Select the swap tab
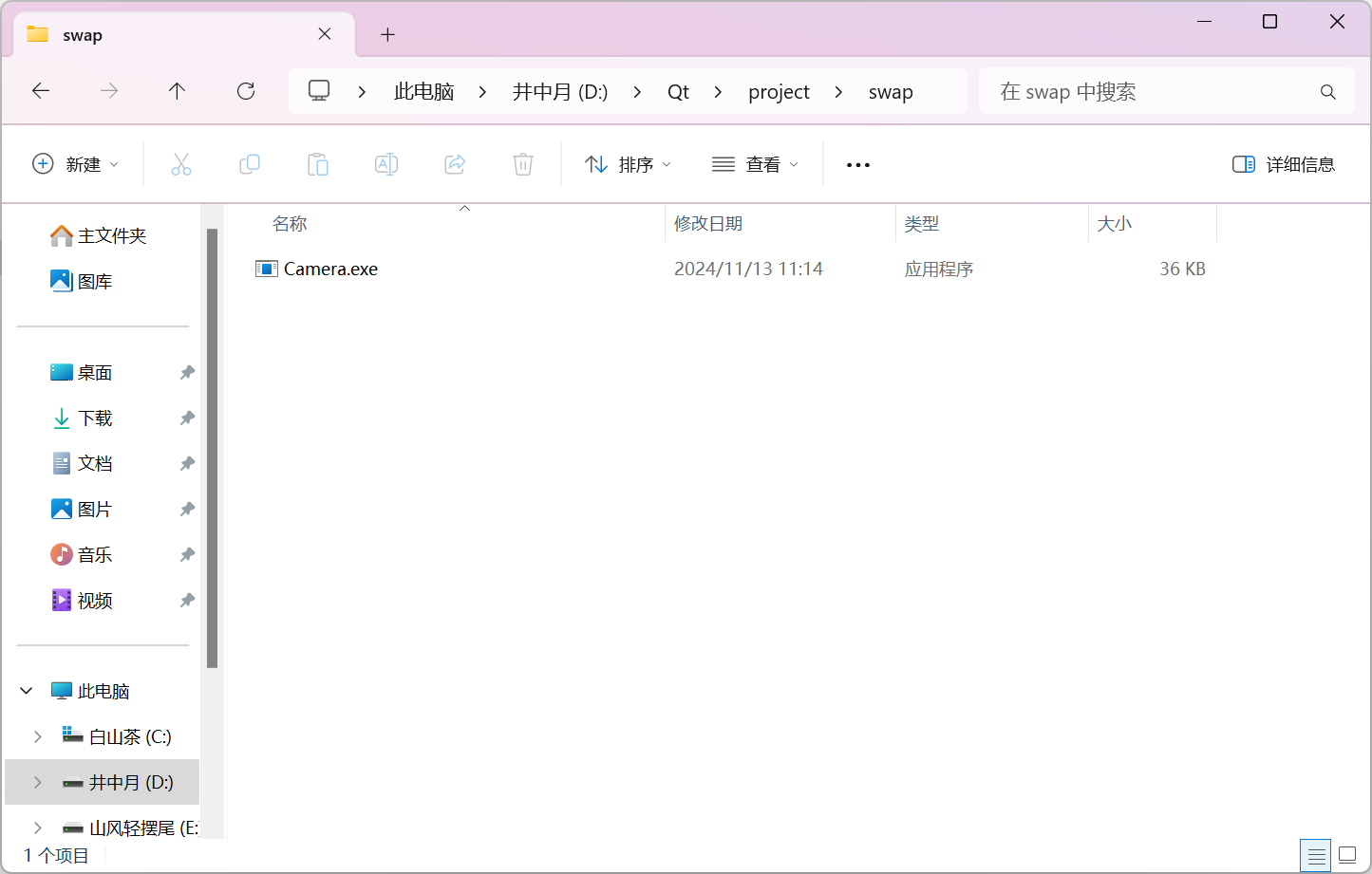Screen dimensions: 1372x874 click(183, 35)
